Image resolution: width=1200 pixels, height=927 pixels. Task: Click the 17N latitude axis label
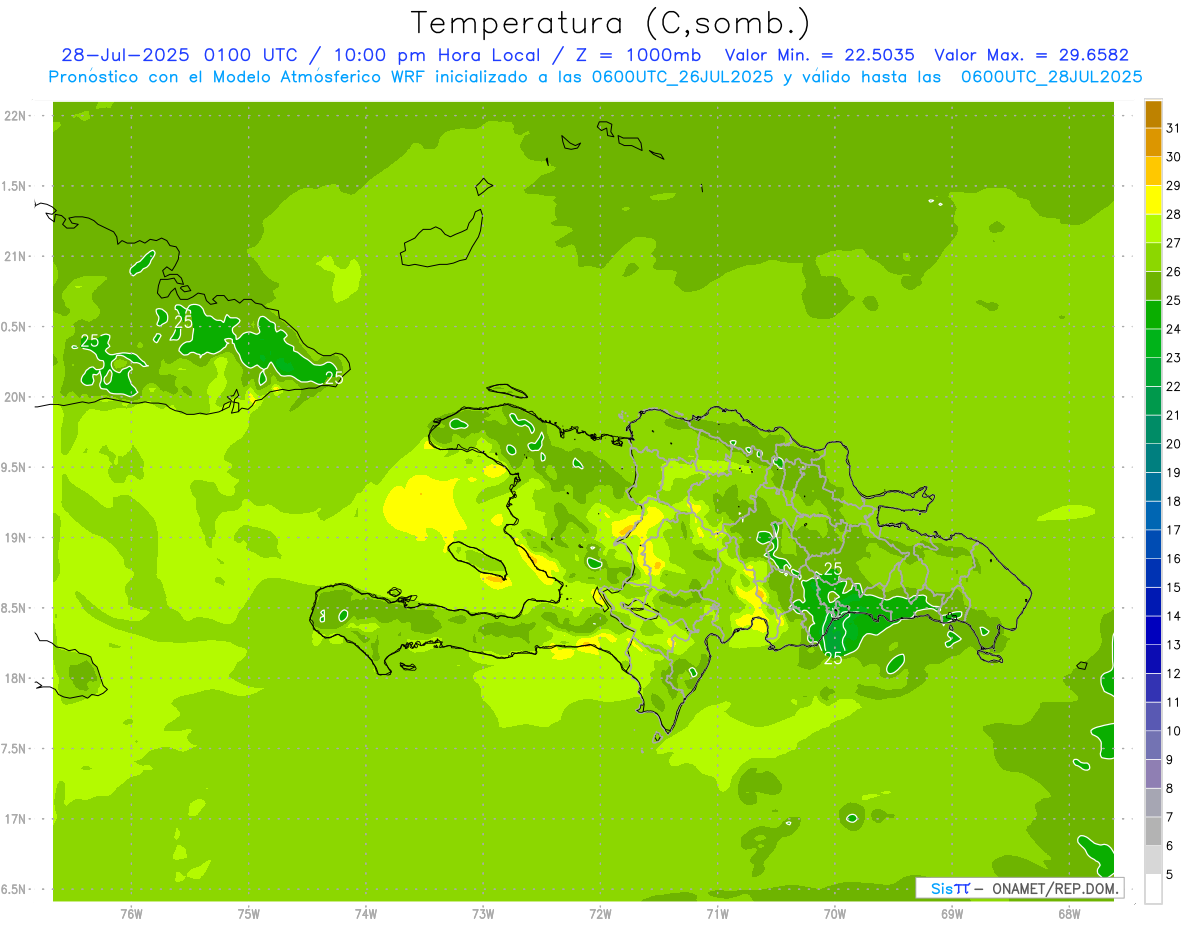point(17,819)
